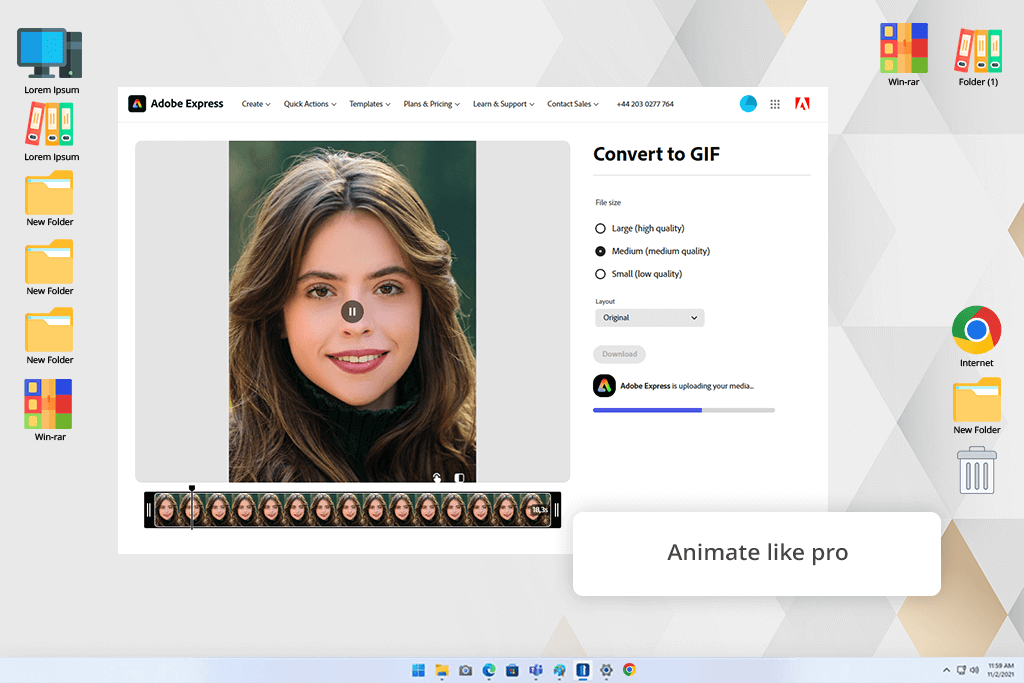Click the volume icon in system tray
The image size is (1024, 683).
pyautogui.click(x=974, y=670)
